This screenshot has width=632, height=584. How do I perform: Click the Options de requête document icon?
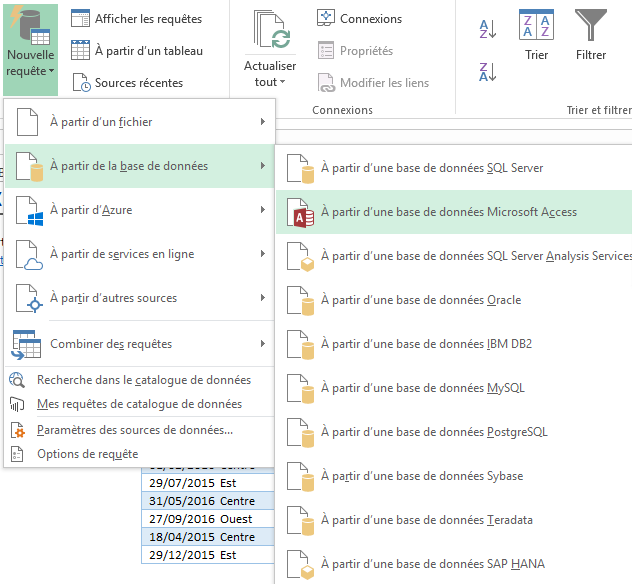(x=17, y=454)
